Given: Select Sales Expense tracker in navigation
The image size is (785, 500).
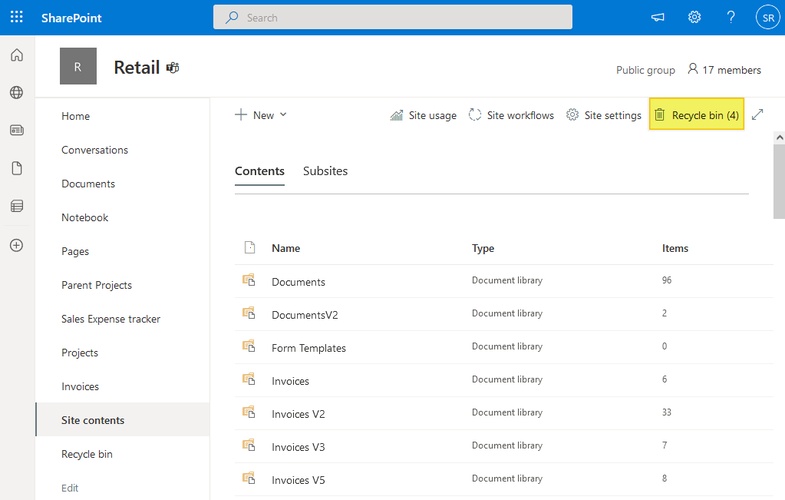Looking at the screenshot, I should coord(111,319).
